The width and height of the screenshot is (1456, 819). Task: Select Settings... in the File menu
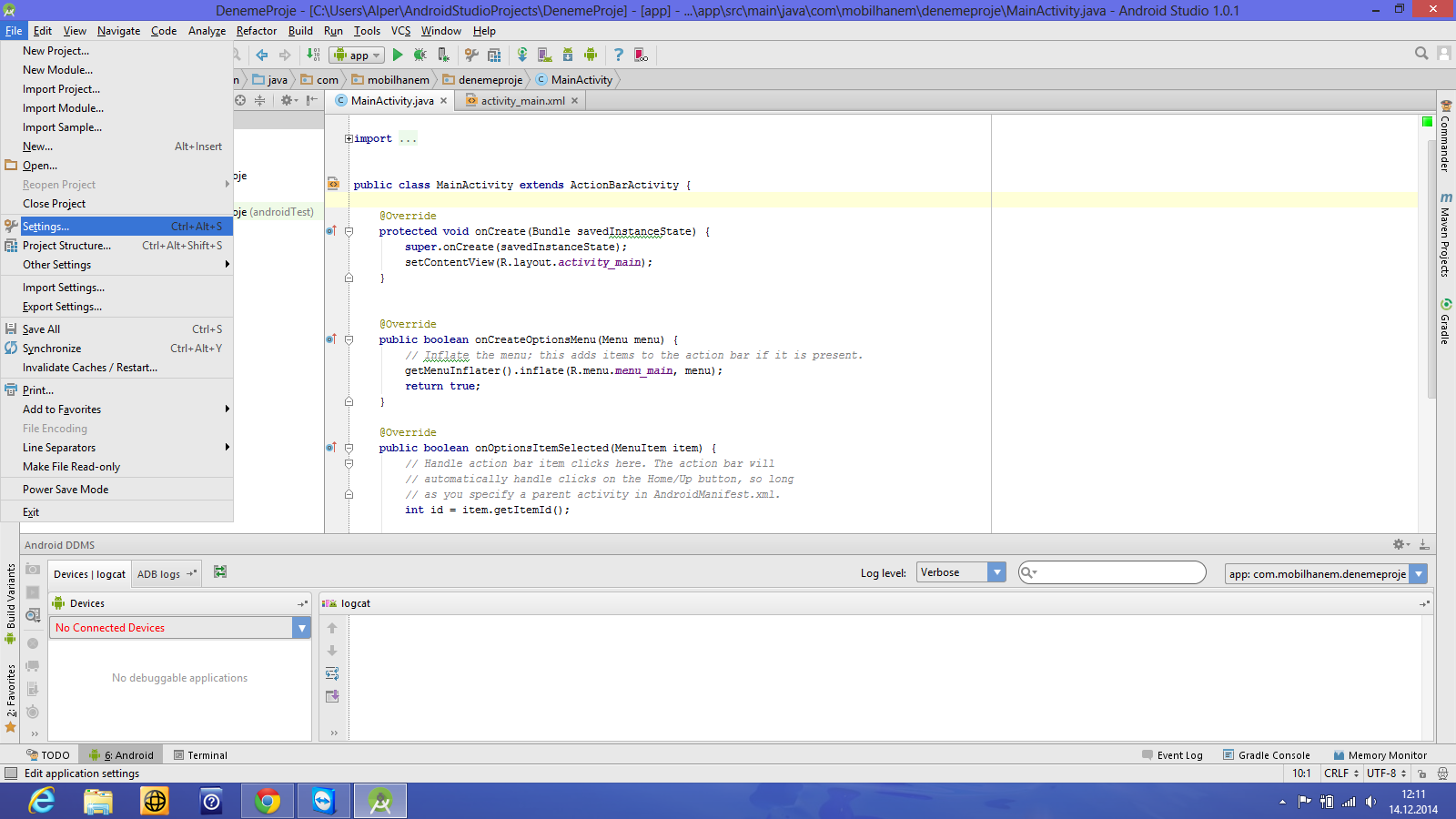116,227
